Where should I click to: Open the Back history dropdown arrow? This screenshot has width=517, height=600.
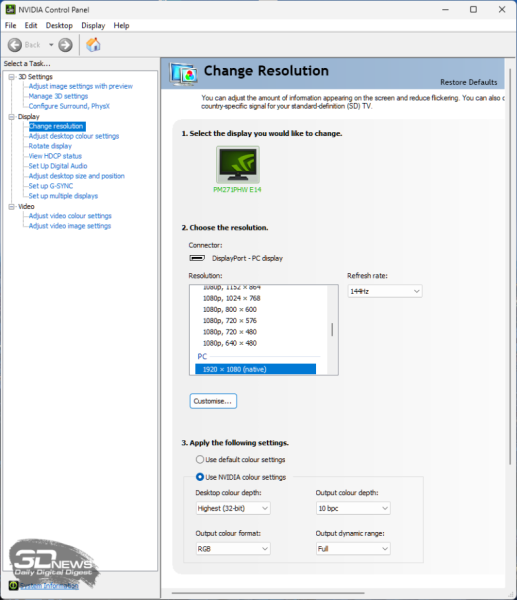[51, 45]
